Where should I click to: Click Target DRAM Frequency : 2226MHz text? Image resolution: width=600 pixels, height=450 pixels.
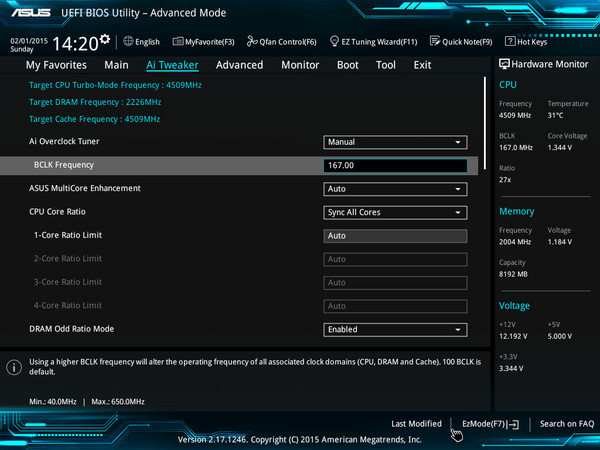click(x=95, y=102)
